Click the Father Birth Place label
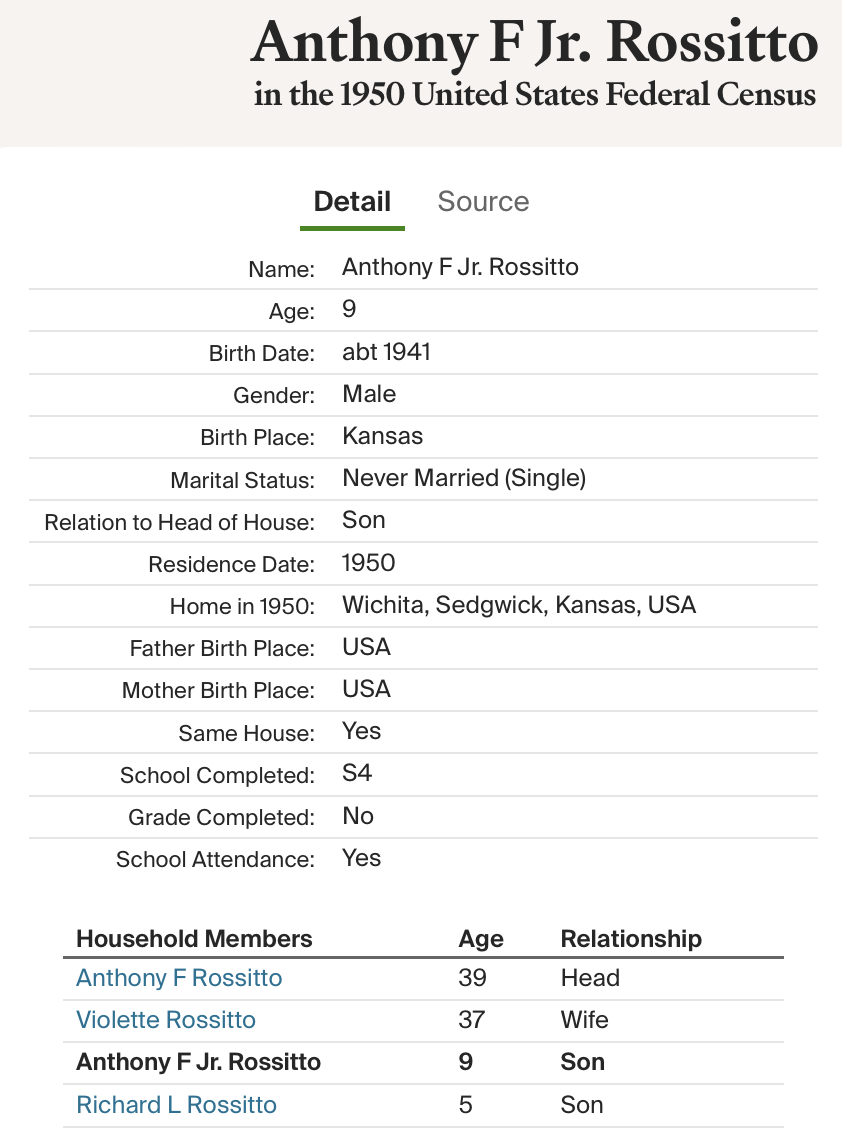This screenshot has height=1132, width=842. click(x=222, y=648)
